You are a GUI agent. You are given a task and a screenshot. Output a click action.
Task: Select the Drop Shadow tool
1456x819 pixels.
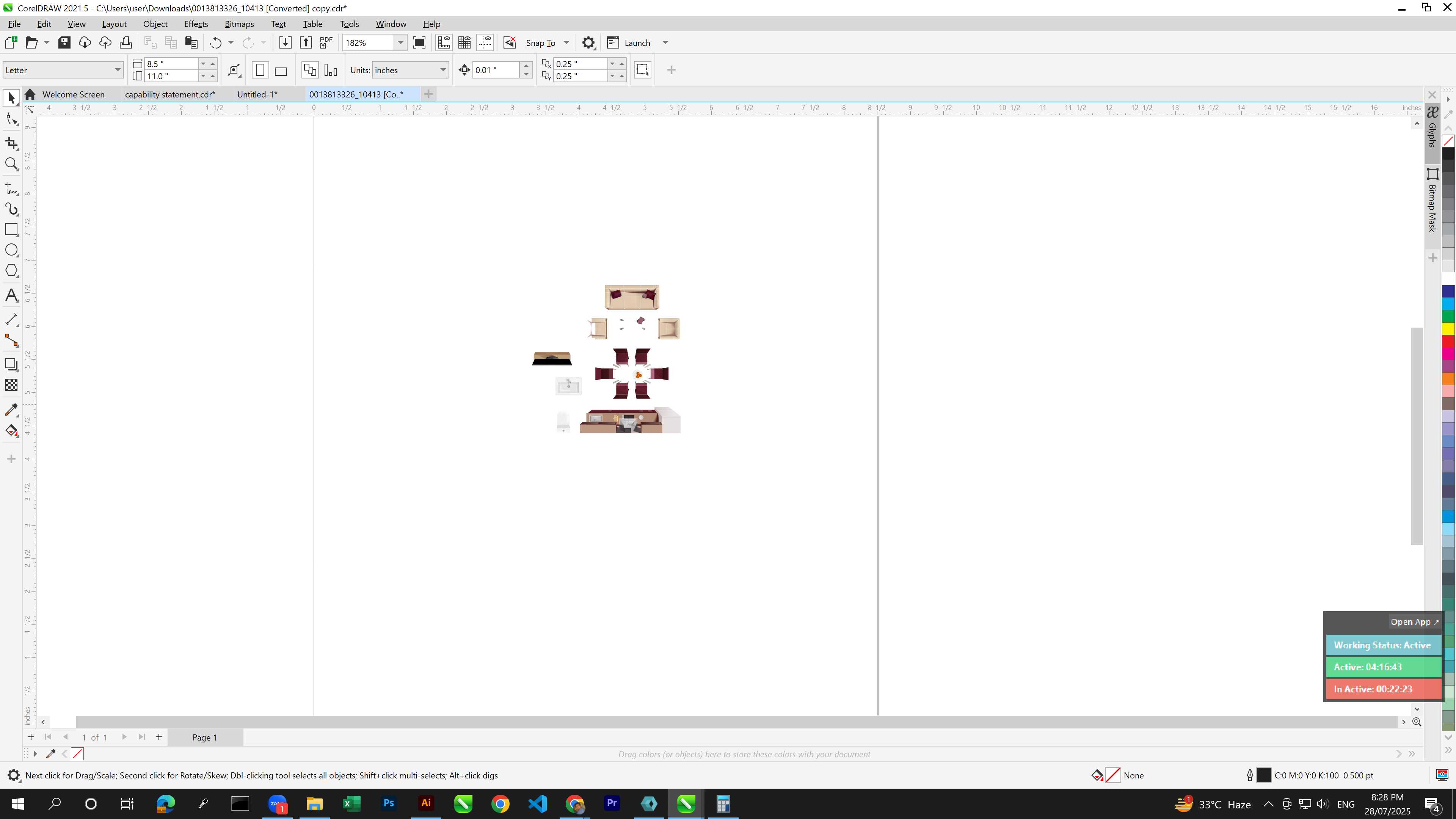pyautogui.click(x=11, y=364)
